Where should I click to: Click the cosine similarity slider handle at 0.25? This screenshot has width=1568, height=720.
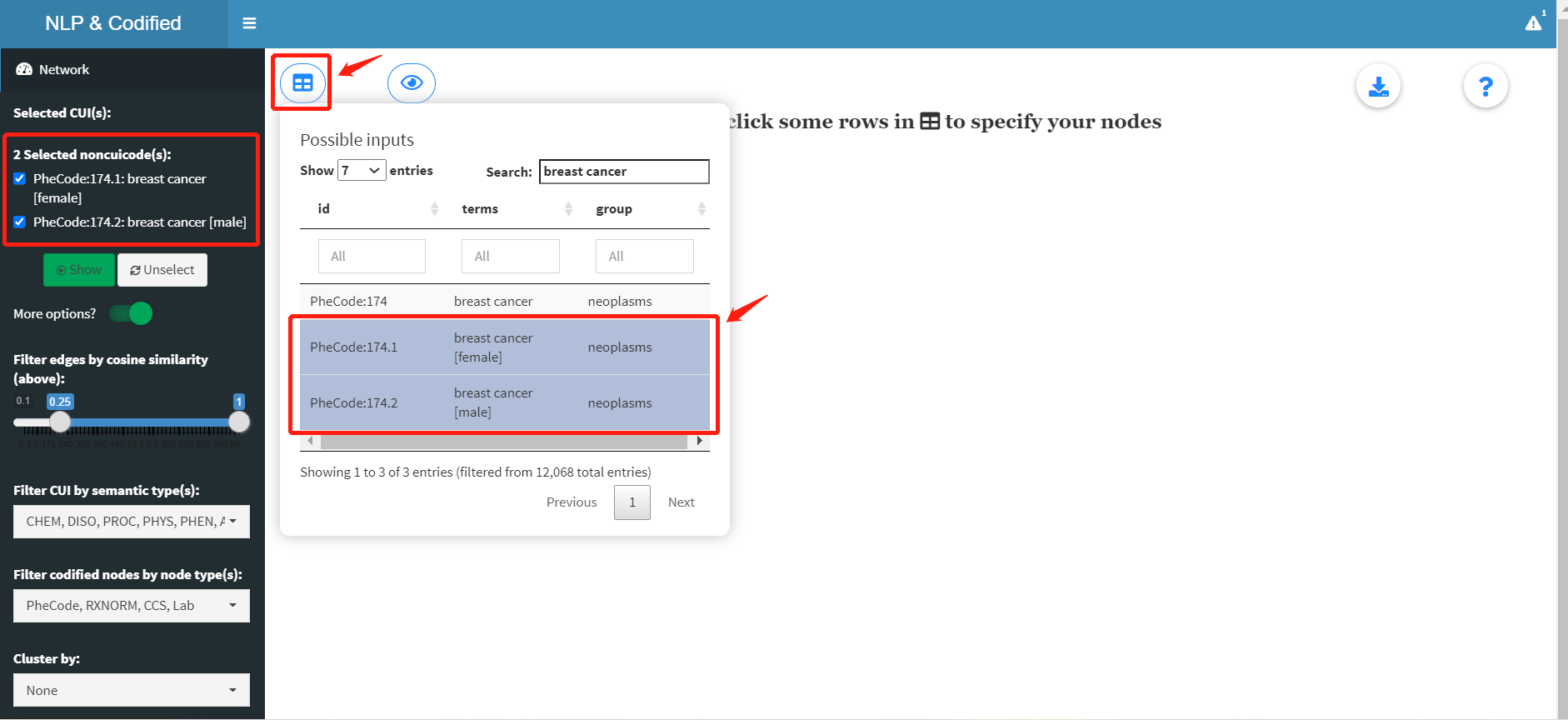pyautogui.click(x=60, y=422)
